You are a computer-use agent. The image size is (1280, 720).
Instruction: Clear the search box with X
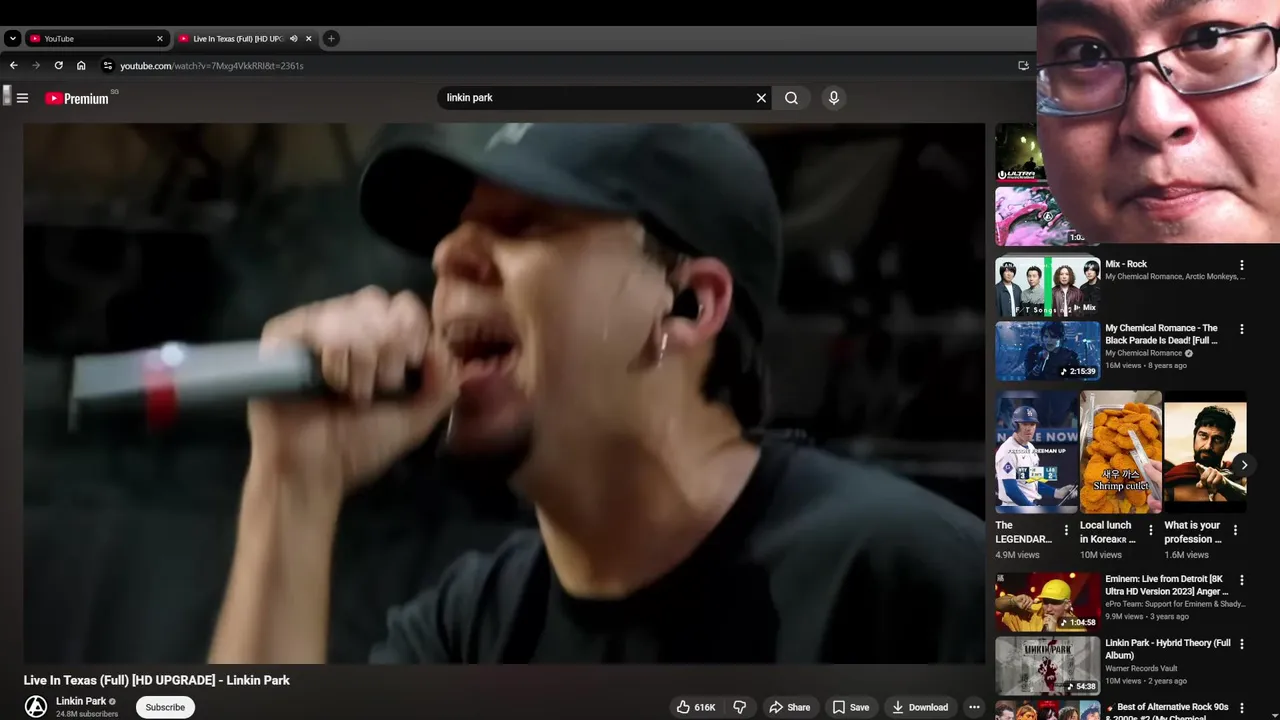(x=761, y=98)
